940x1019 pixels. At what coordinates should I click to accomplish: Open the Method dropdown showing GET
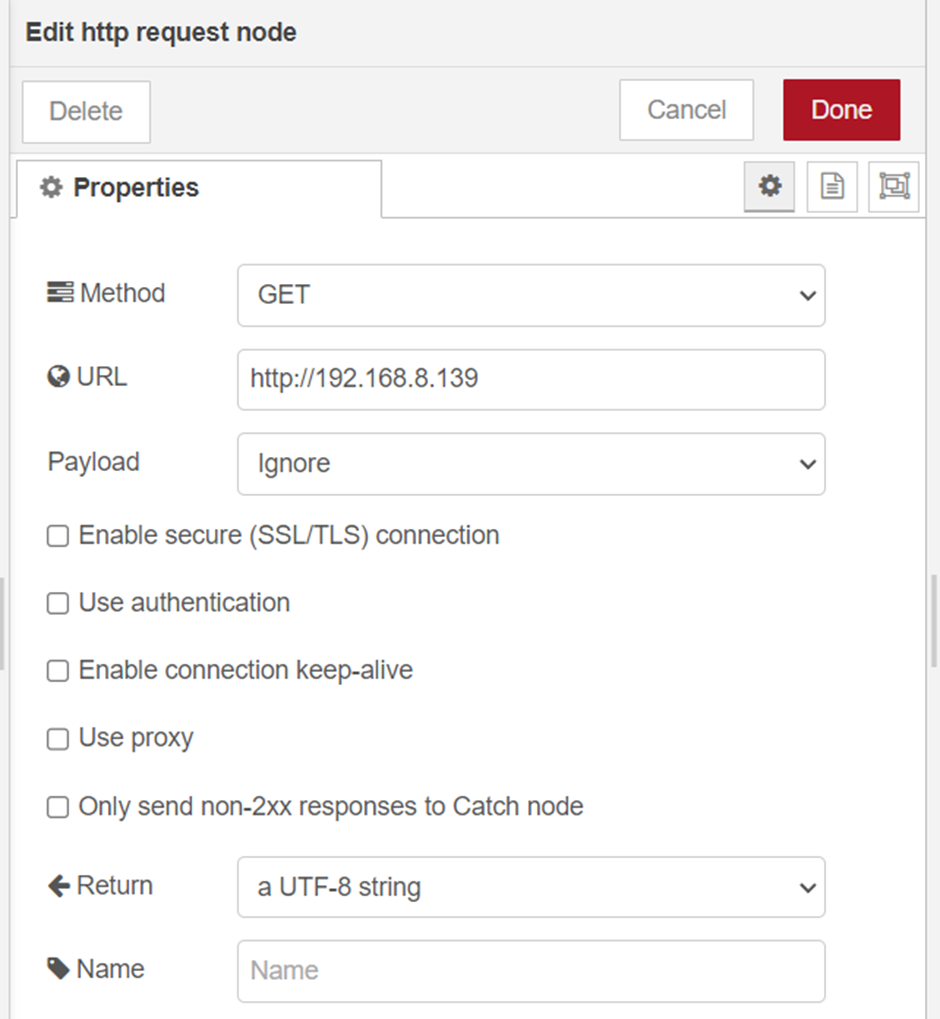click(531, 295)
